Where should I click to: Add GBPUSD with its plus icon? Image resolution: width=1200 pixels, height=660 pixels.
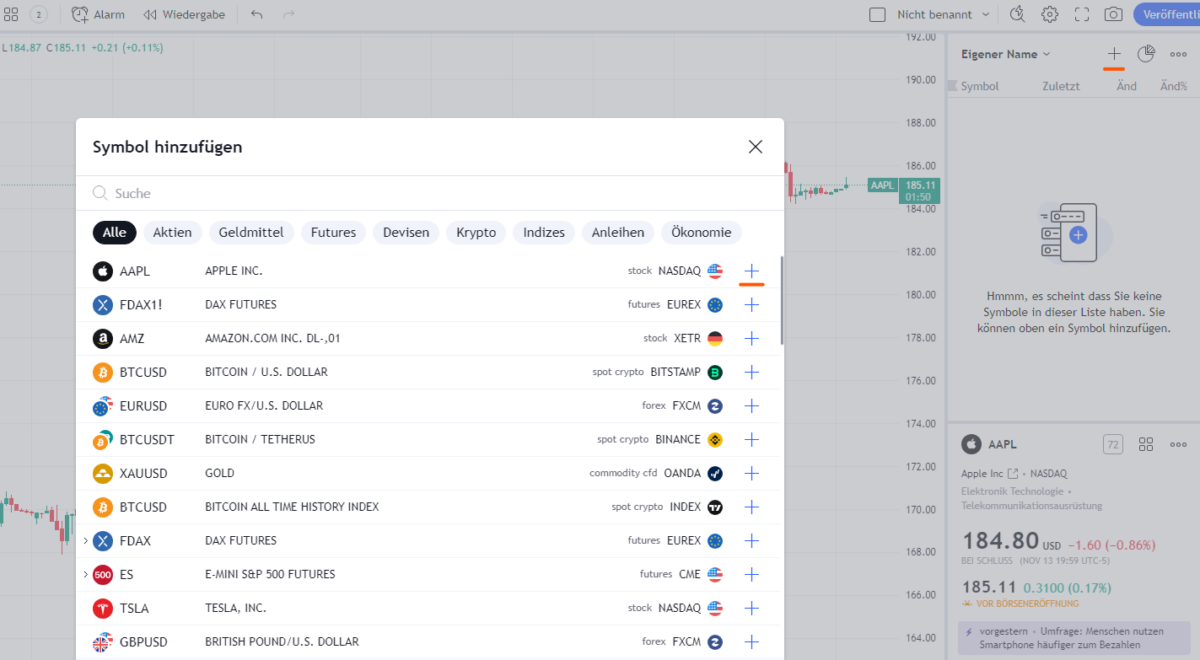coord(752,642)
